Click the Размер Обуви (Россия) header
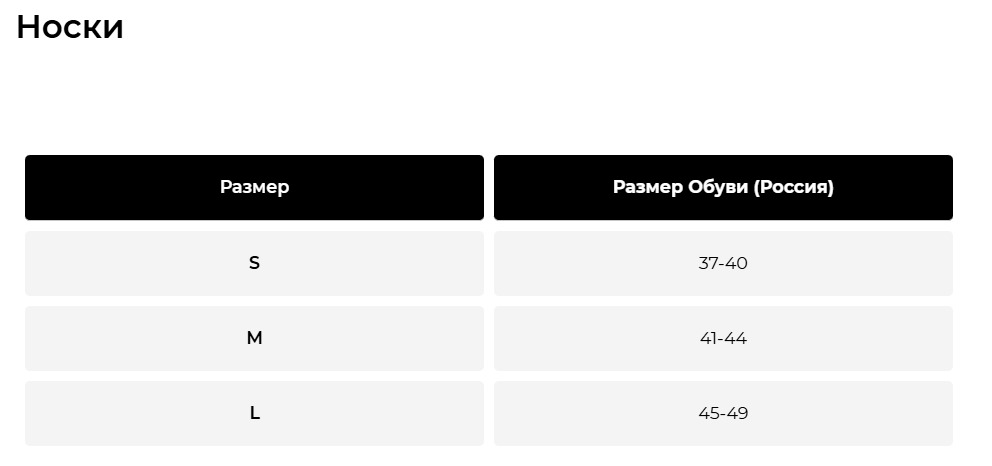 click(x=723, y=187)
